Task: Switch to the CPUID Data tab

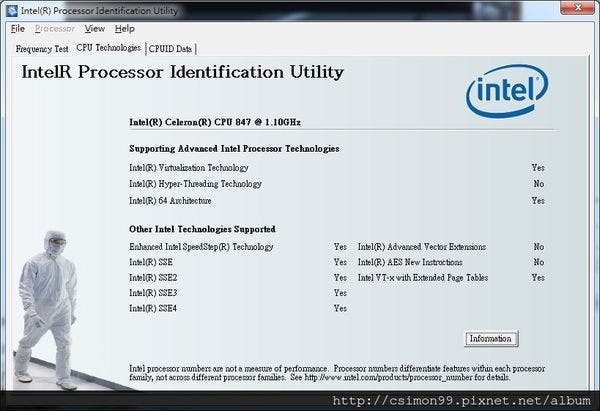Action: pyautogui.click(x=172, y=48)
